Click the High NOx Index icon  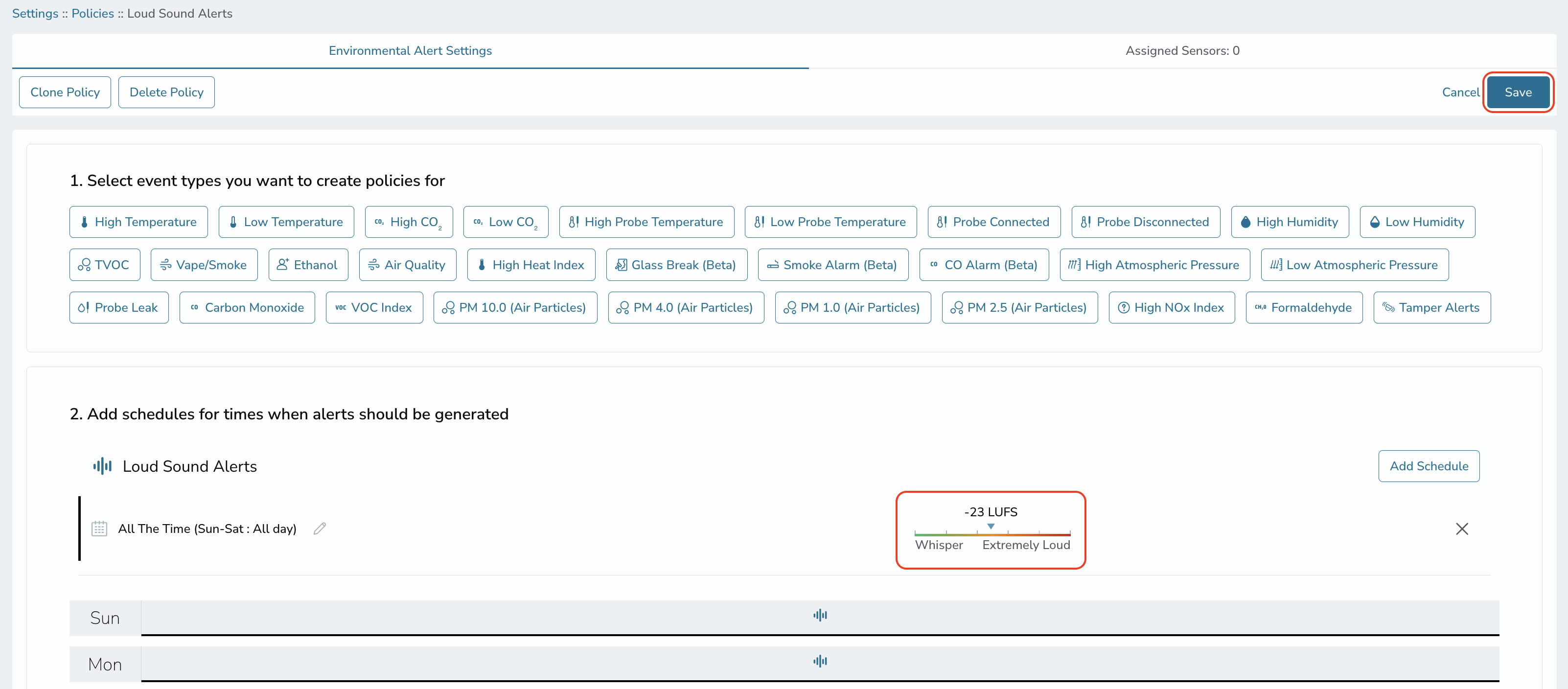click(x=1124, y=308)
